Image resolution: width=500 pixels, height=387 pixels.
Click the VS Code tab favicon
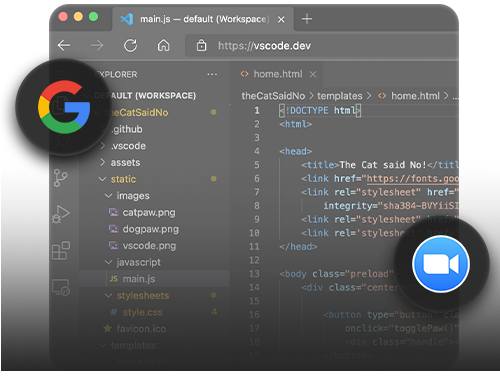(x=127, y=19)
